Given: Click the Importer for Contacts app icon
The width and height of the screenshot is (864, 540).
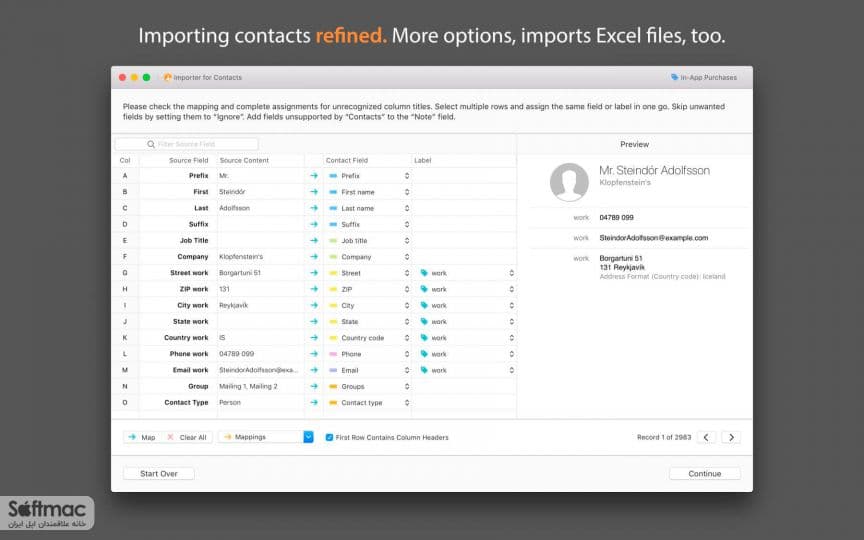Looking at the screenshot, I should point(168,78).
